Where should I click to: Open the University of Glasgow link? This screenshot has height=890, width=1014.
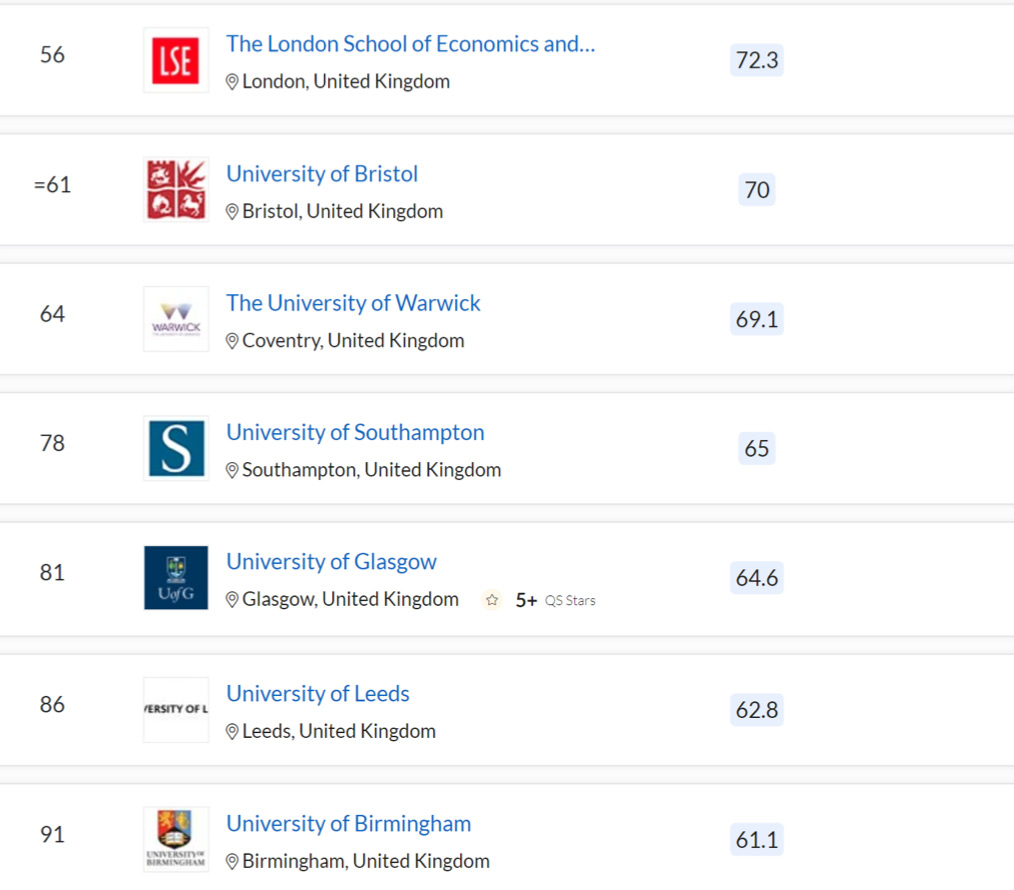(331, 562)
